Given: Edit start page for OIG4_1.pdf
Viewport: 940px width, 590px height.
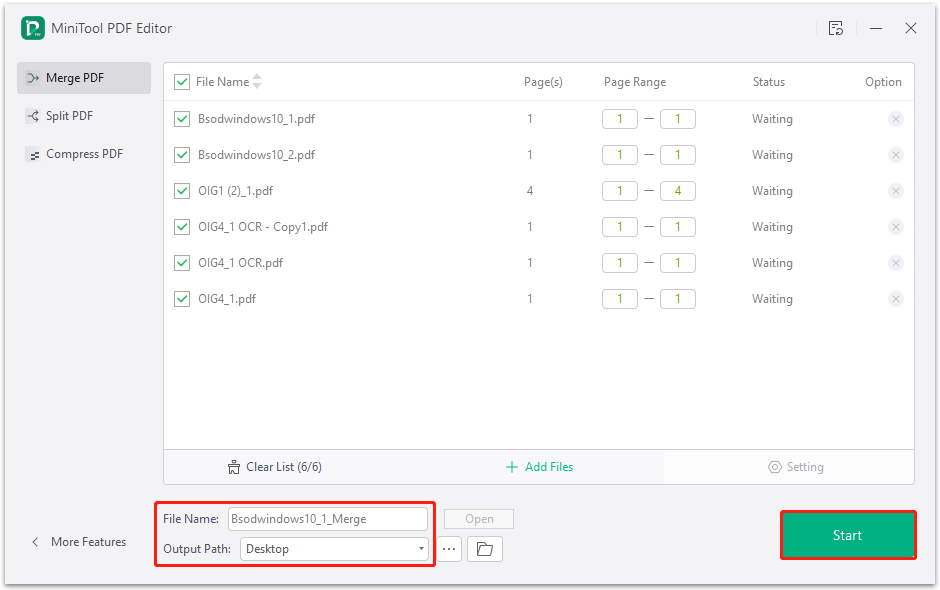Looking at the screenshot, I should coord(620,299).
